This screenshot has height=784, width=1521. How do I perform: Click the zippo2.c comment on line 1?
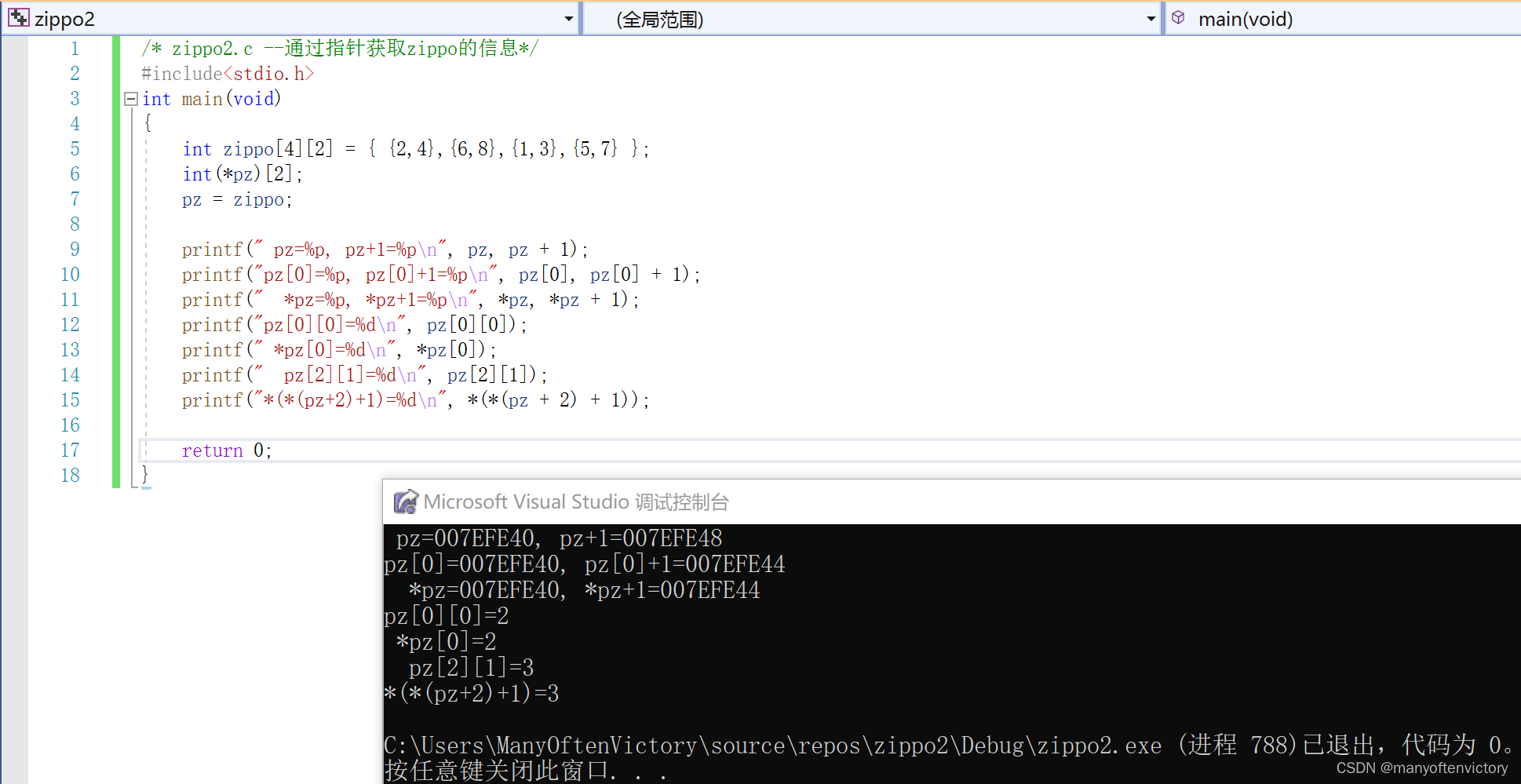pyautogui.click(x=340, y=49)
